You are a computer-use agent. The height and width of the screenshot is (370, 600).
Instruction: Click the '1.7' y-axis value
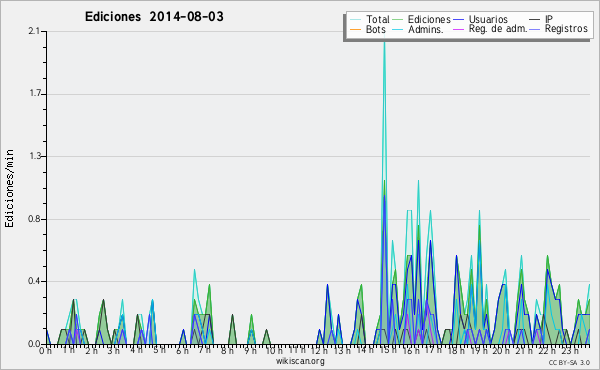coord(34,94)
